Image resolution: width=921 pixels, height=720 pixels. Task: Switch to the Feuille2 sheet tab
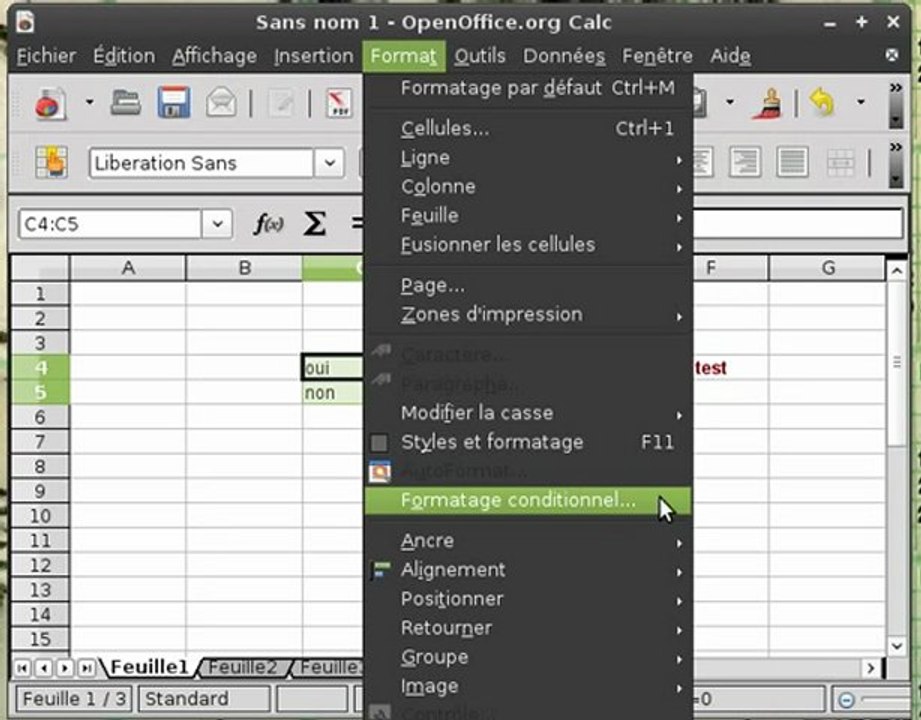point(243,667)
